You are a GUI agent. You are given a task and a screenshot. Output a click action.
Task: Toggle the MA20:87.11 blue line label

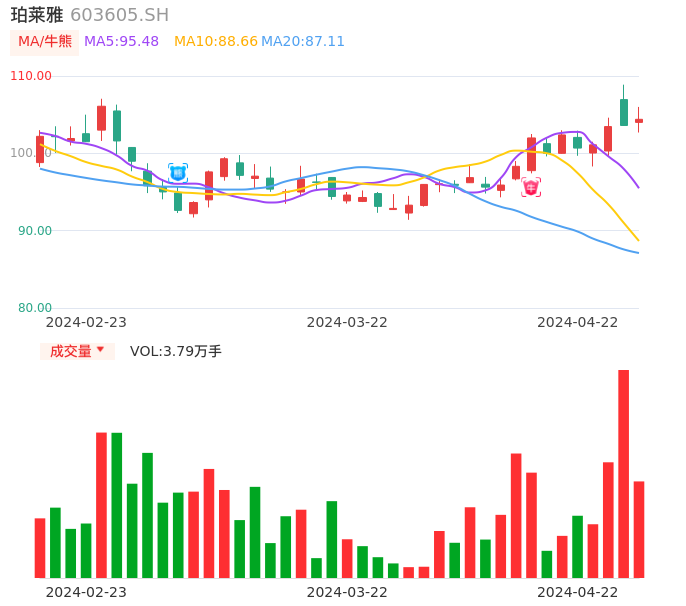[303, 42]
